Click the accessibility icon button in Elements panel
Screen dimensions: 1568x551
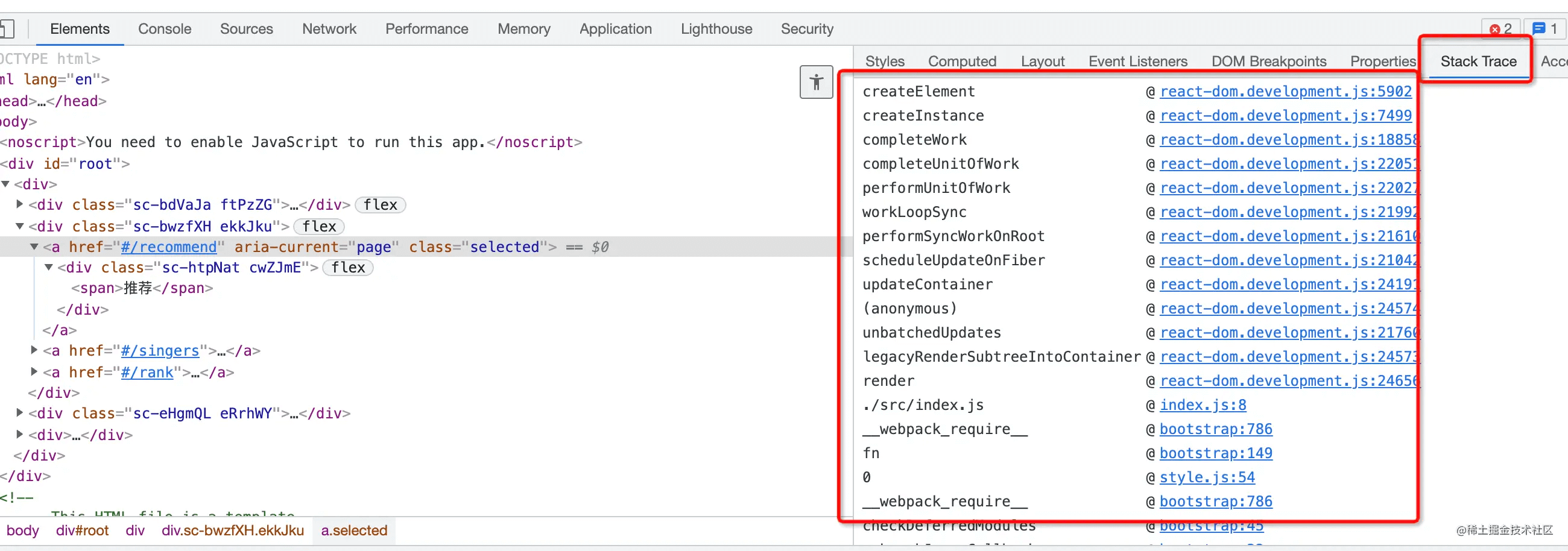click(x=816, y=82)
